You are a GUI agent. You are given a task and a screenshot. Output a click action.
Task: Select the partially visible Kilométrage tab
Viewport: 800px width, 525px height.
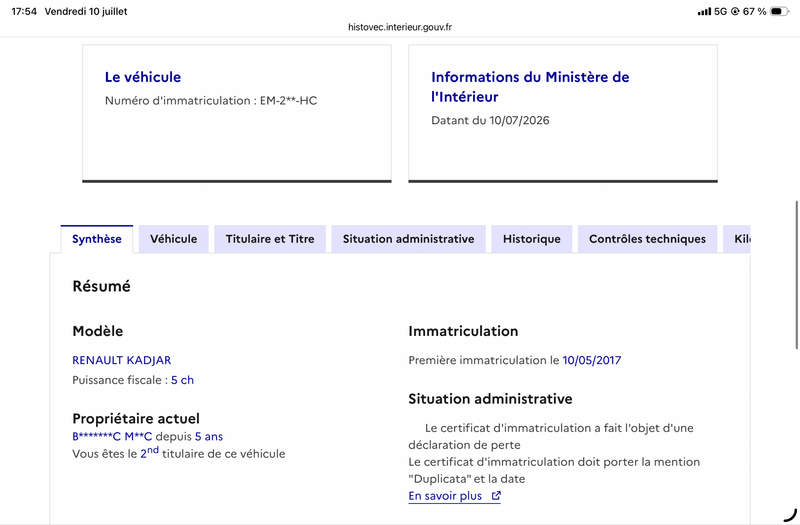[x=737, y=239]
